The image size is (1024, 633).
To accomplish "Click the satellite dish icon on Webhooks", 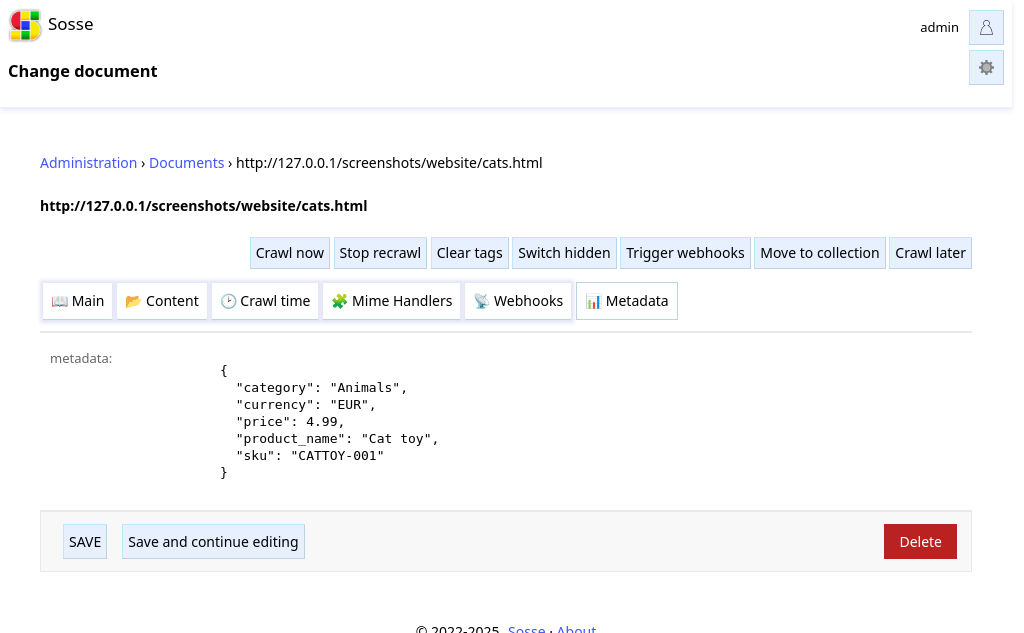I will (x=481, y=301).
